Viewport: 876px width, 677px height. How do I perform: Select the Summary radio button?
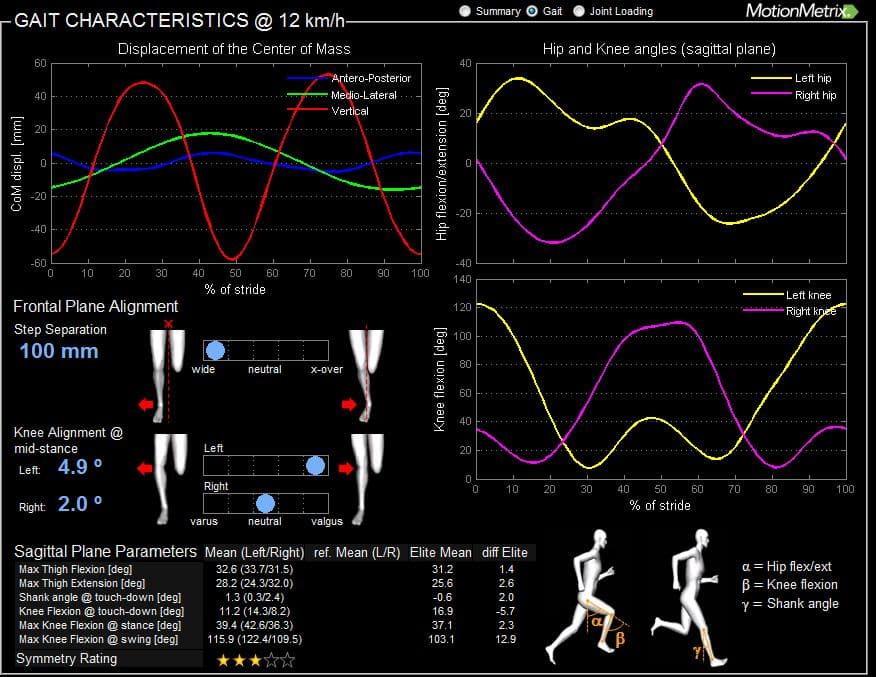[465, 11]
